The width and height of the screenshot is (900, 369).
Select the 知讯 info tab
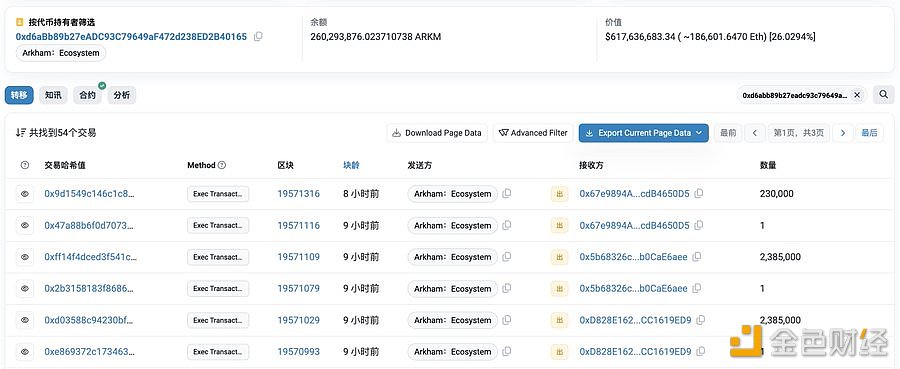tap(53, 95)
